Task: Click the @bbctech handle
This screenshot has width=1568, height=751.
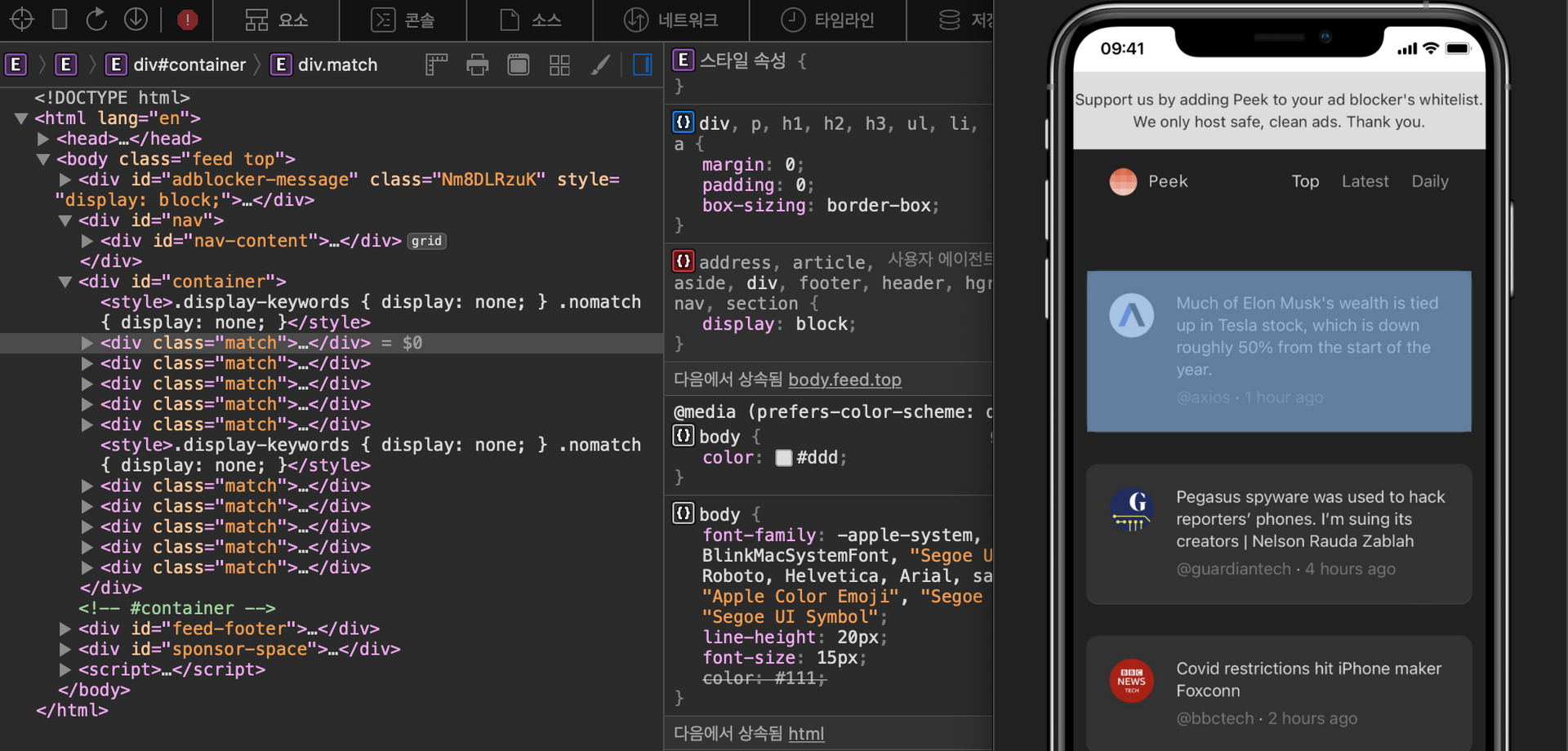Action: point(1214,718)
